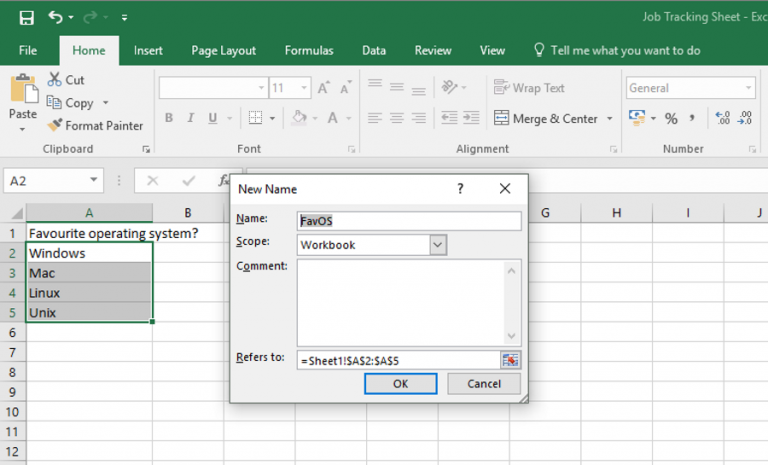
Task: Expand the Paste options arrow
Action: click(23, 129)
